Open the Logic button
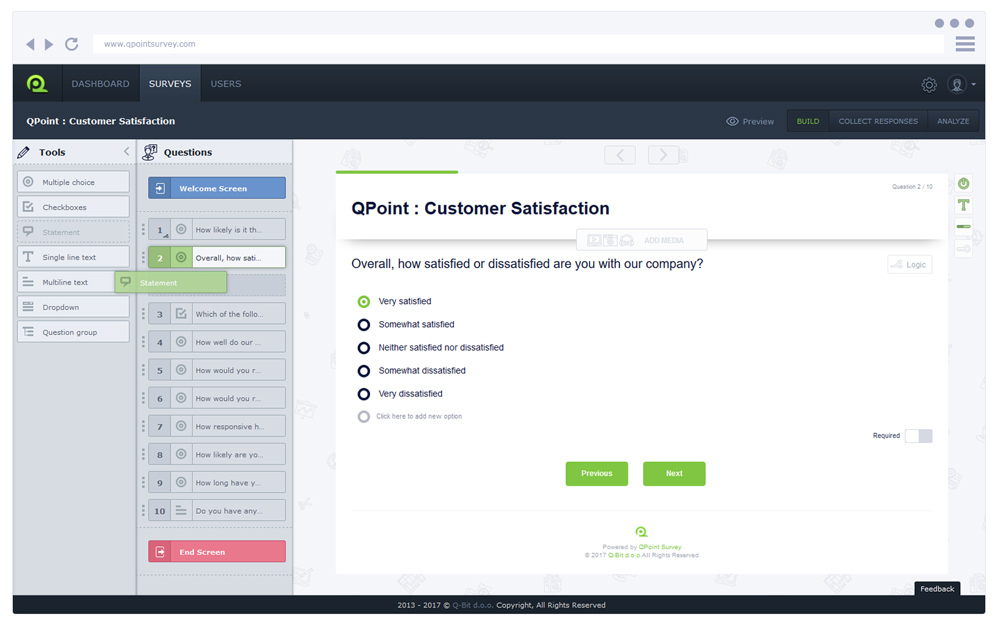Image resolution: width=1000 pixels, height=626 pixels. (909, 265)
